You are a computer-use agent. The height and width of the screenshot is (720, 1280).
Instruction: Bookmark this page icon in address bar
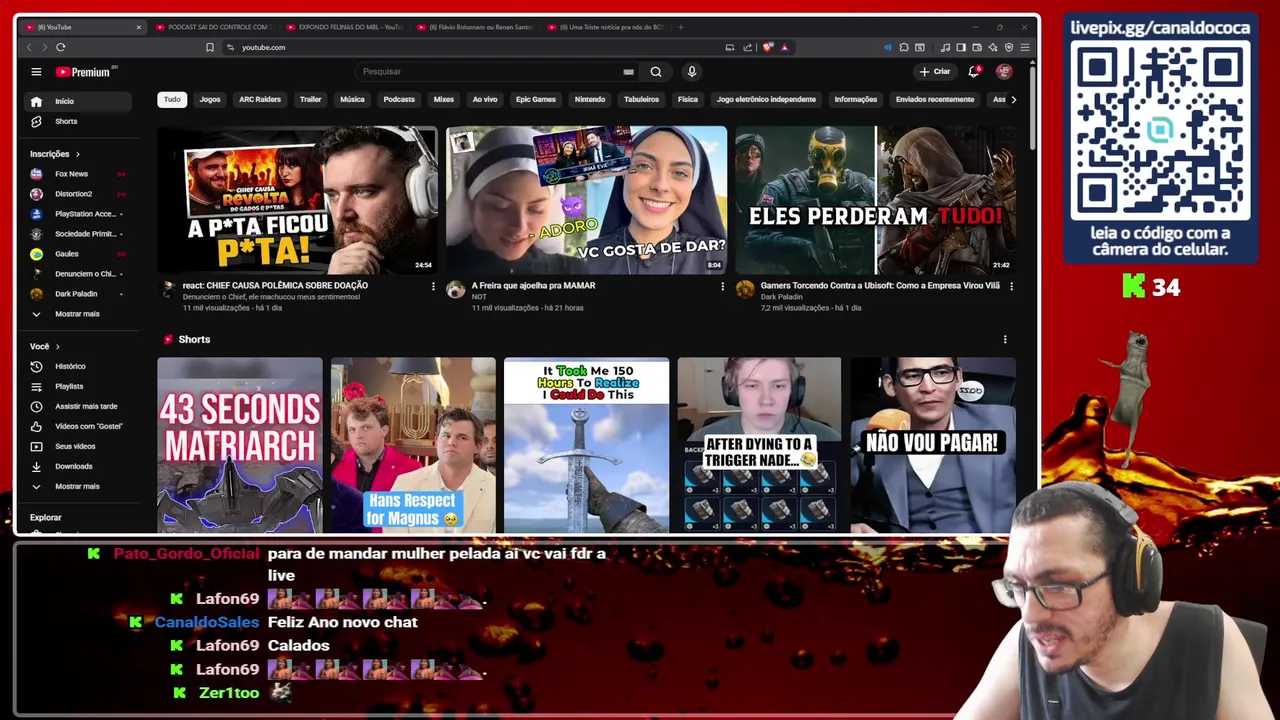[x=210, y=47]
